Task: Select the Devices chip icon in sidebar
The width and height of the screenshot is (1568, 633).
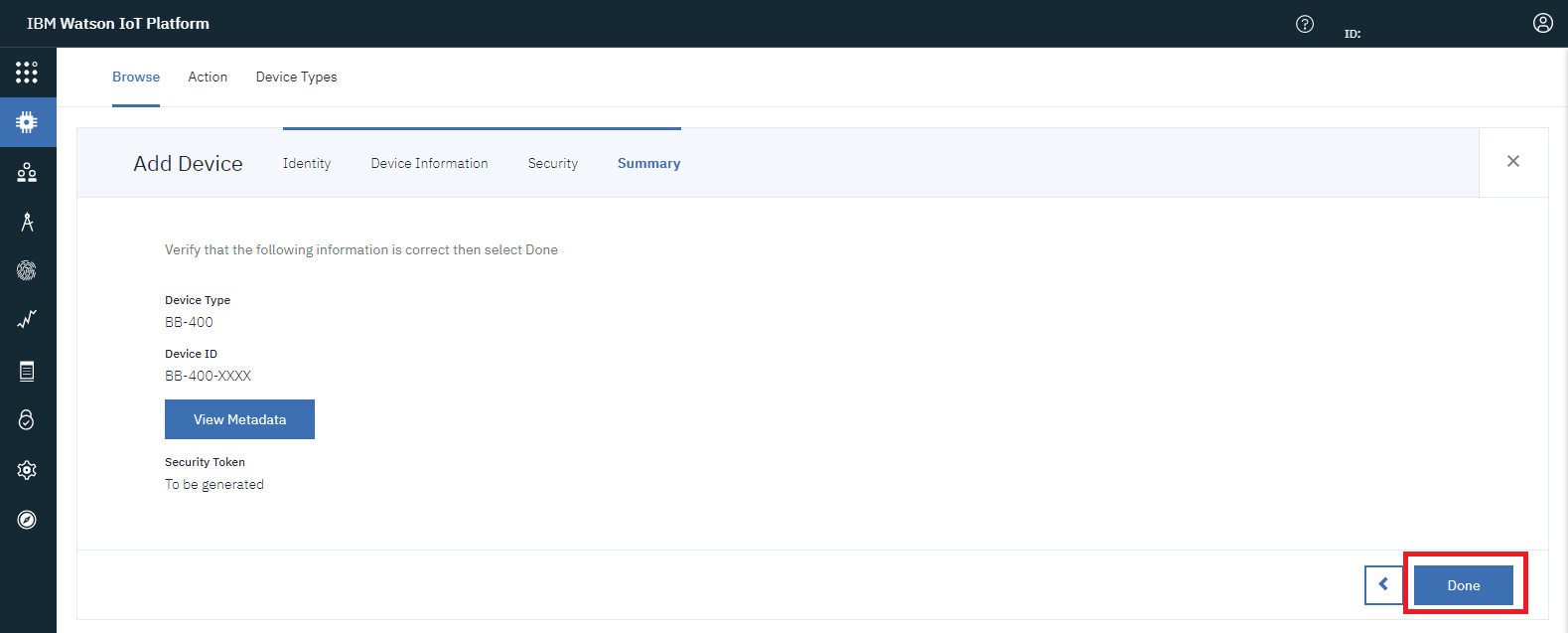Action: click(x=27, y=122)
